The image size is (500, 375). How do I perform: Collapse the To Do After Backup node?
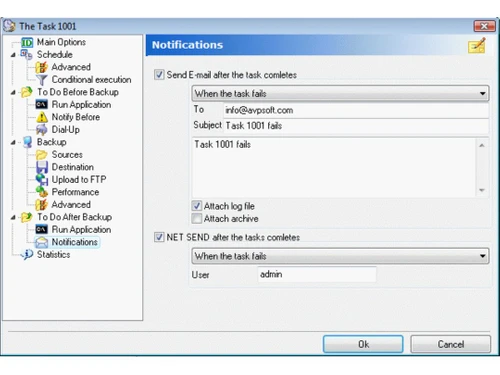(13, 218)
